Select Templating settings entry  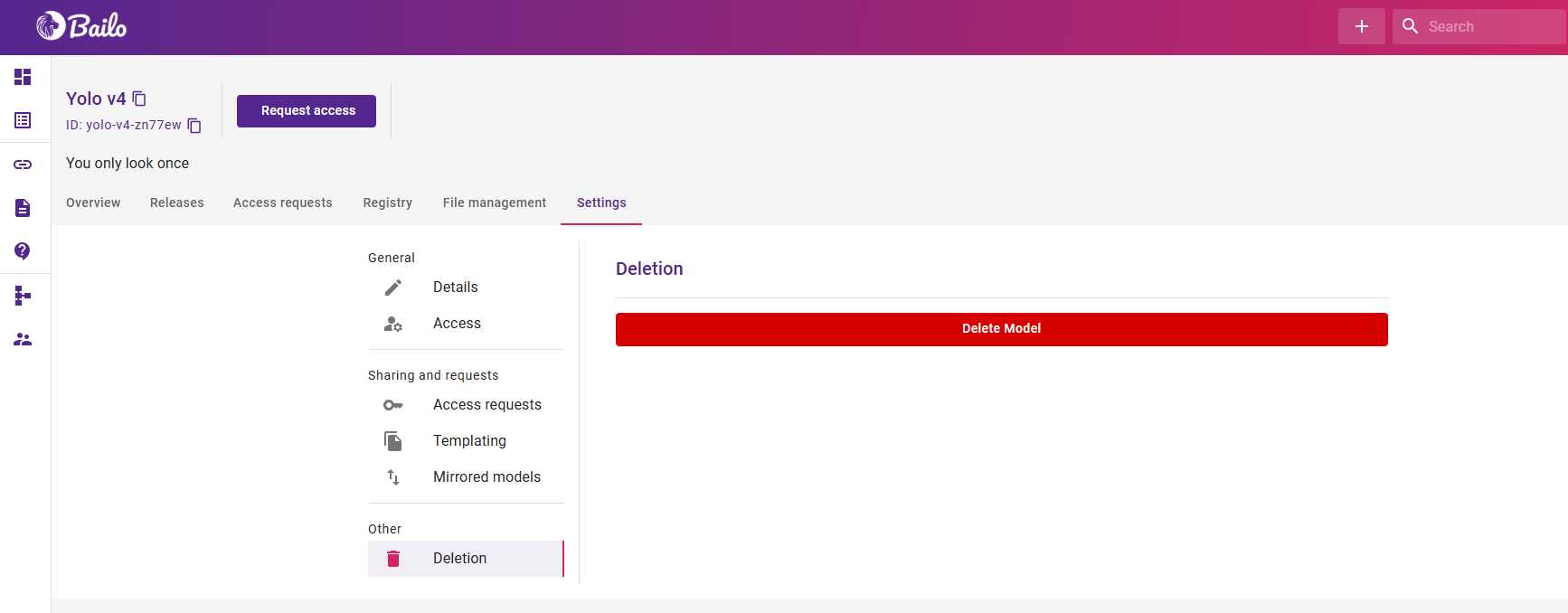[466, 441]
